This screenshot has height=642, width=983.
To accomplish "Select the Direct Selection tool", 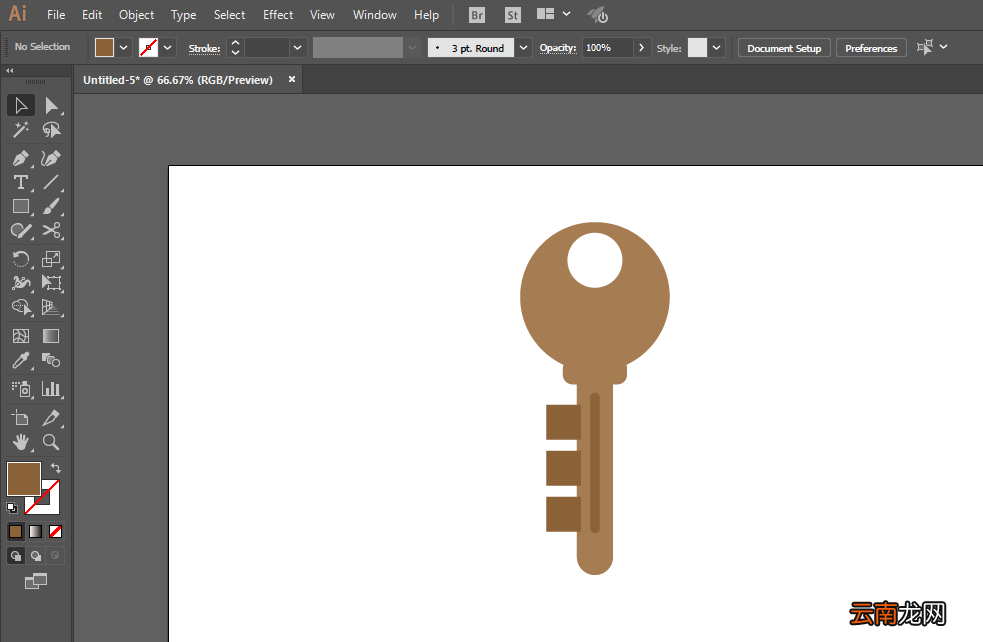I will 51,105.
